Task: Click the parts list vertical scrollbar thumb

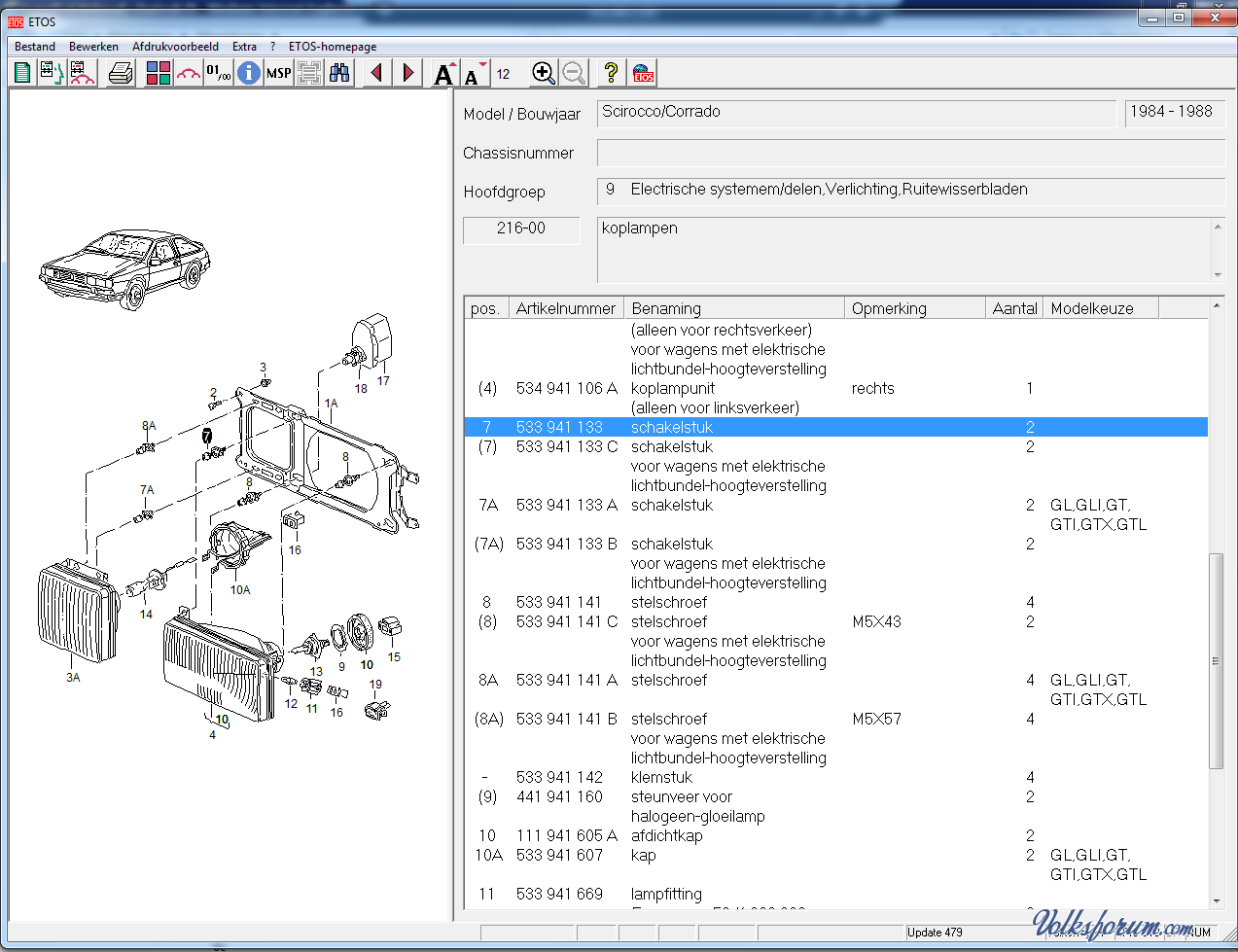Action: [1216, 661]
